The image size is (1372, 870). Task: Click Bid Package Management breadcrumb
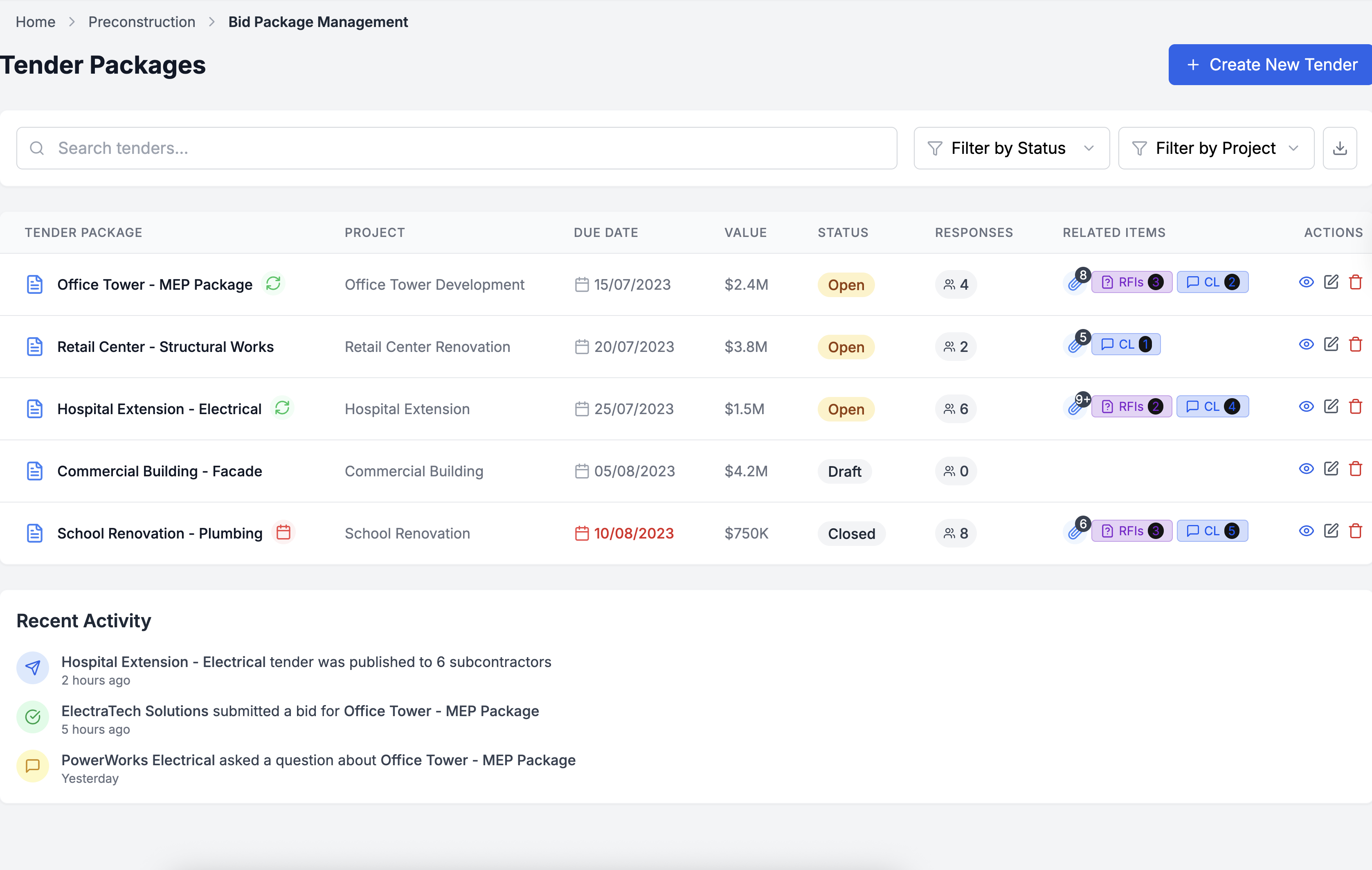coord(318,22)
